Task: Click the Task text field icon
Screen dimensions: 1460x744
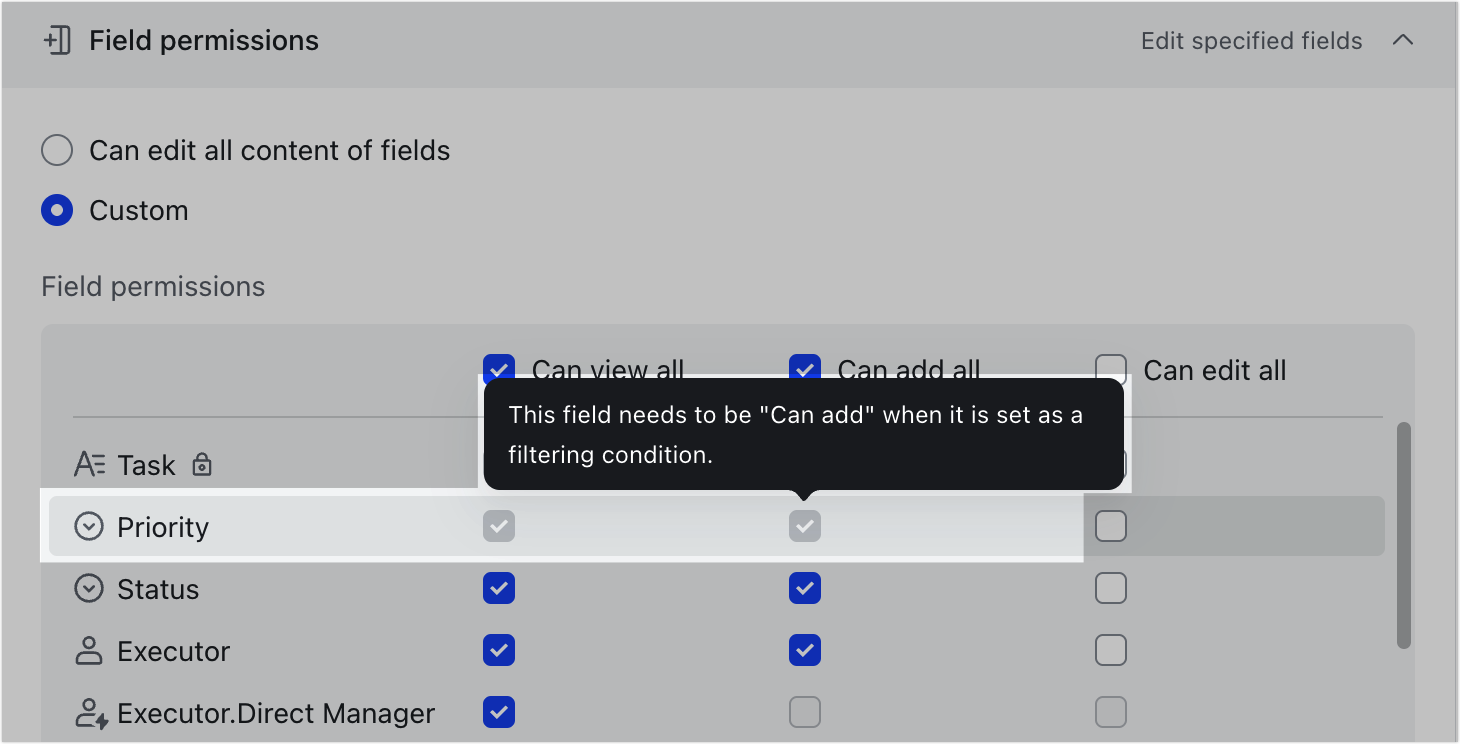Action: 90,465
